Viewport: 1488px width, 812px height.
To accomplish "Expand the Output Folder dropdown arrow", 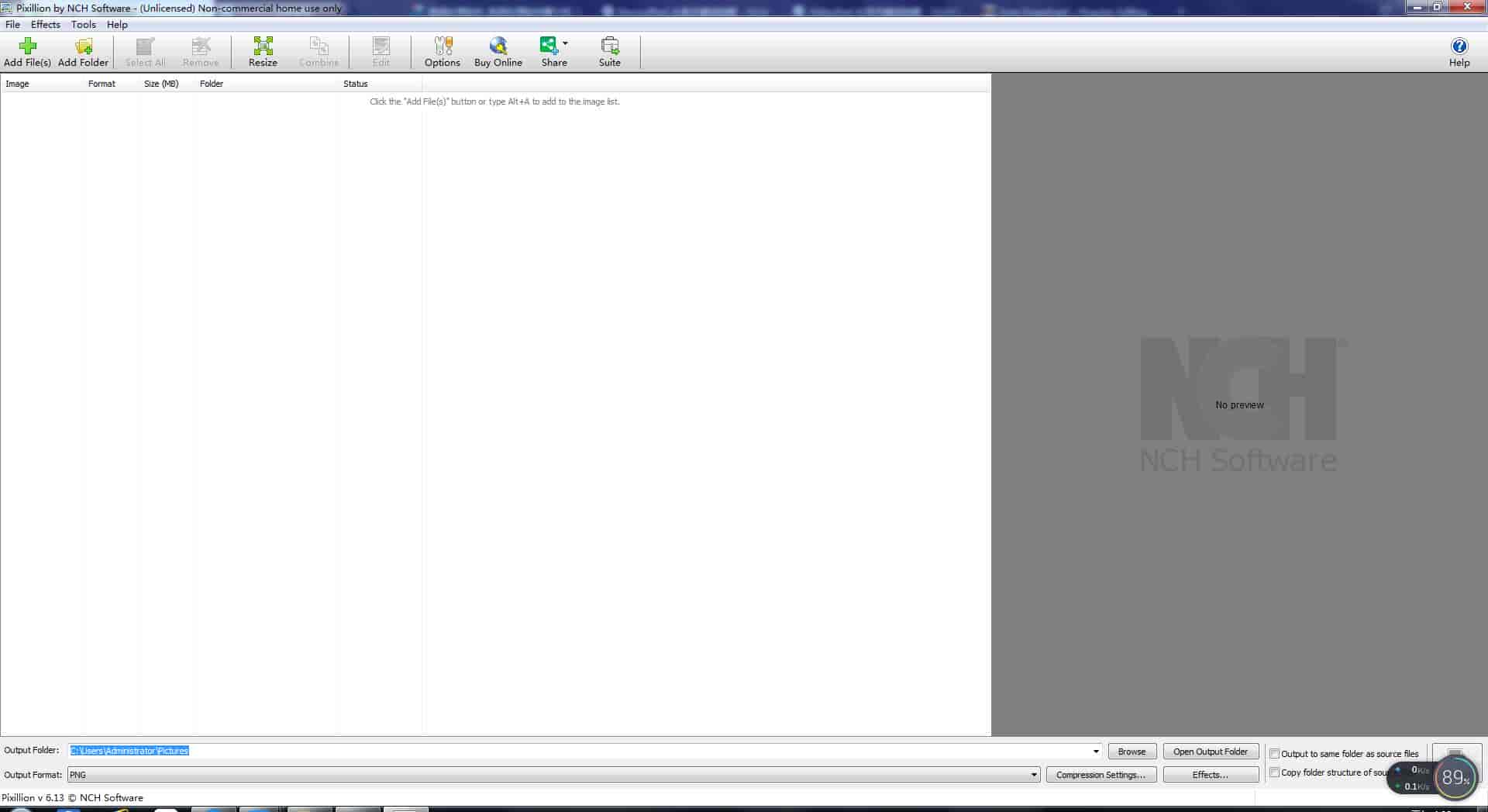I will click(x=1095, y=751).
